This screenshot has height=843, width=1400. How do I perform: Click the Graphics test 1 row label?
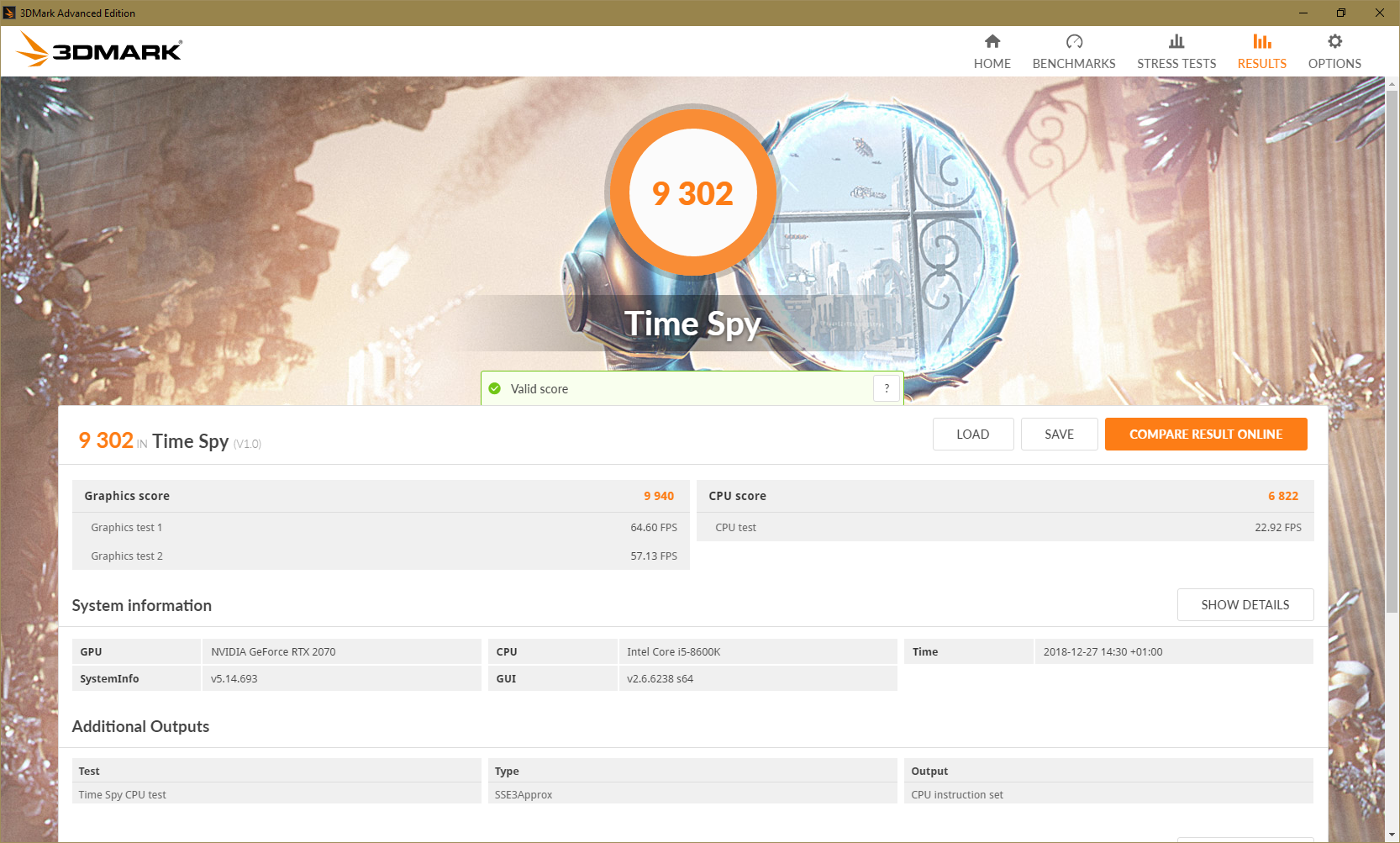click(127, 528)
